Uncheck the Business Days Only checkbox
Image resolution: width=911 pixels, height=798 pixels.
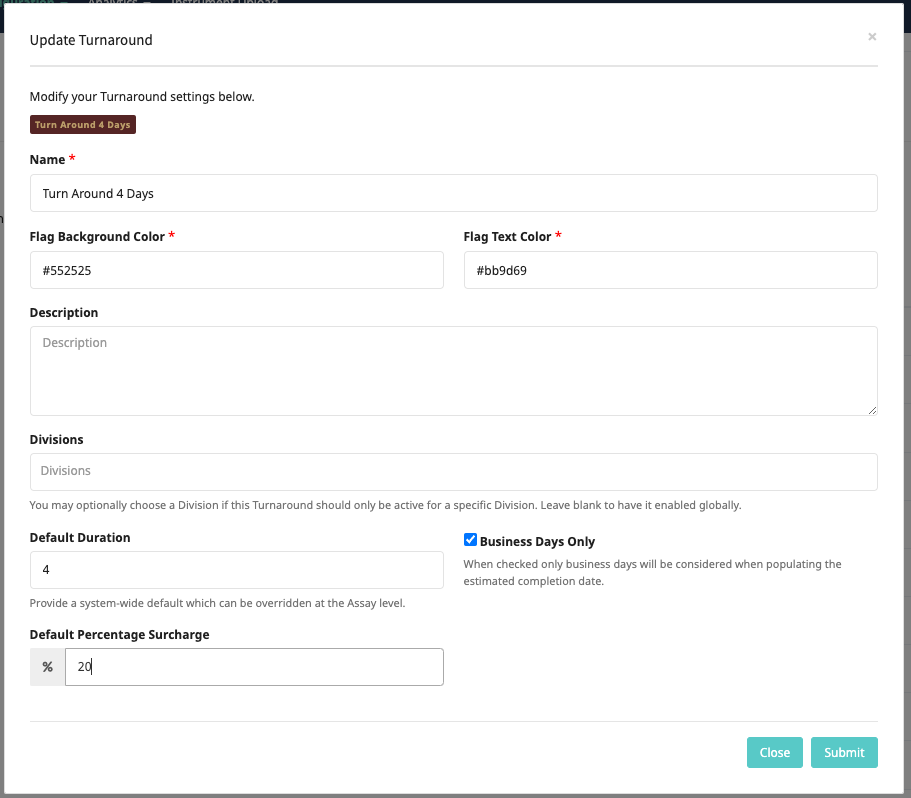click(471, 540)
